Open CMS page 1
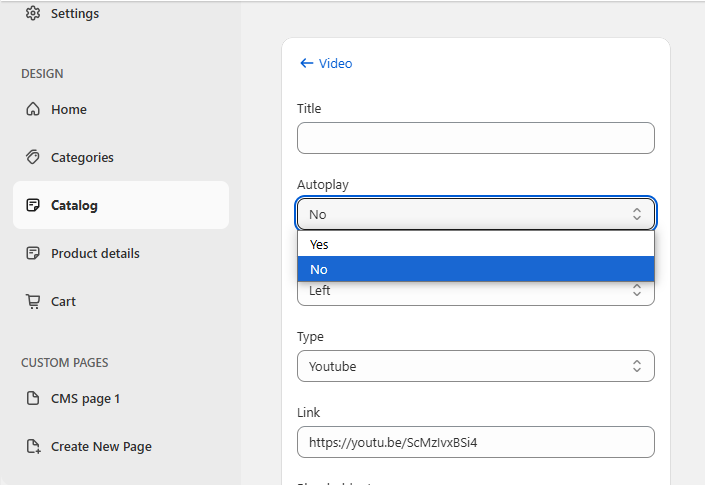 [121, 398]
